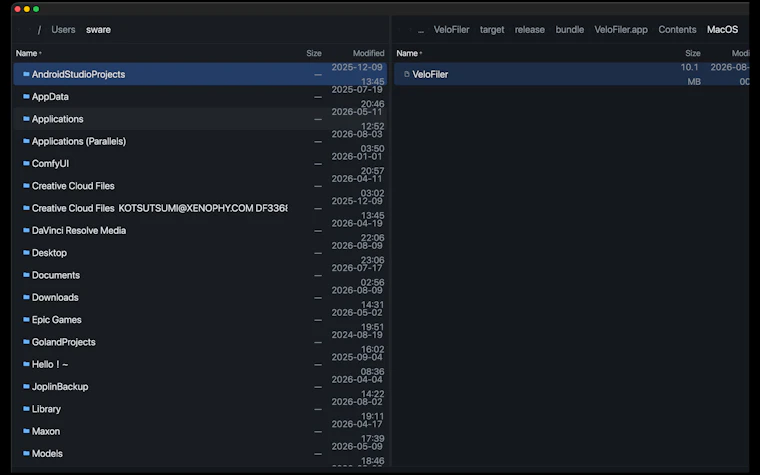Select the VeloFiler executable file row
This screenshot has width=760, height=475.
coord(572,74)
